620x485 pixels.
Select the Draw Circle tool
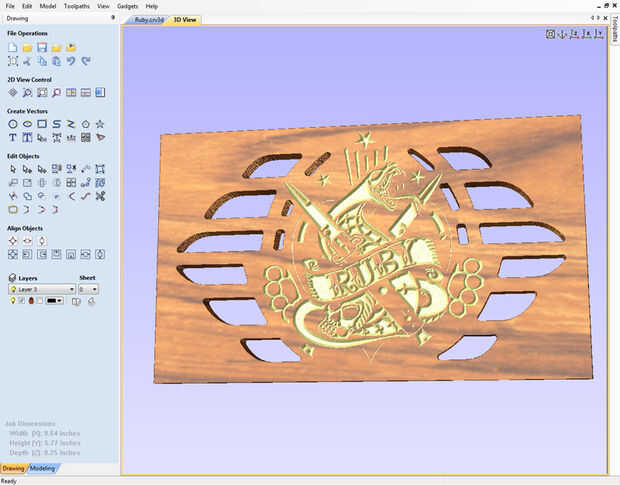13,124
